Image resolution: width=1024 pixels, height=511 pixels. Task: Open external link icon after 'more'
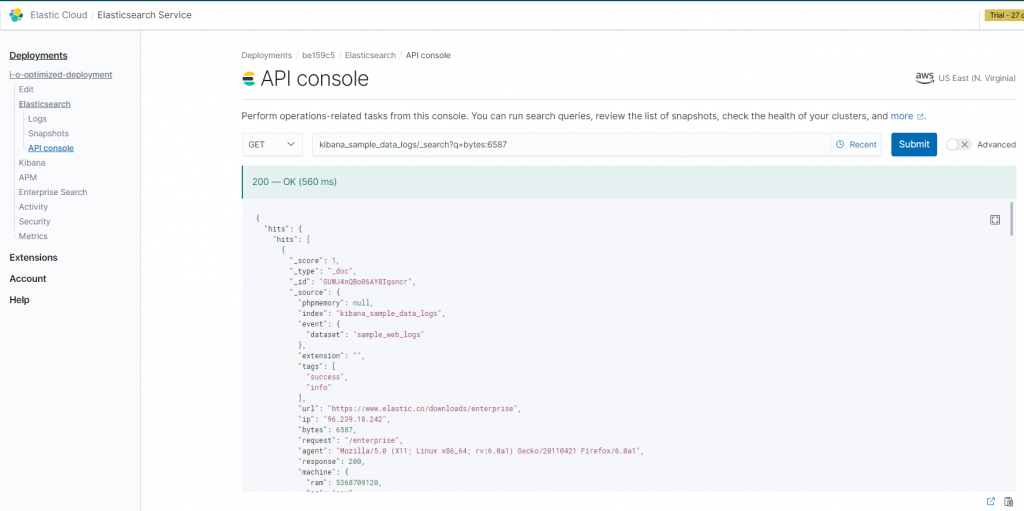point(921,117)
